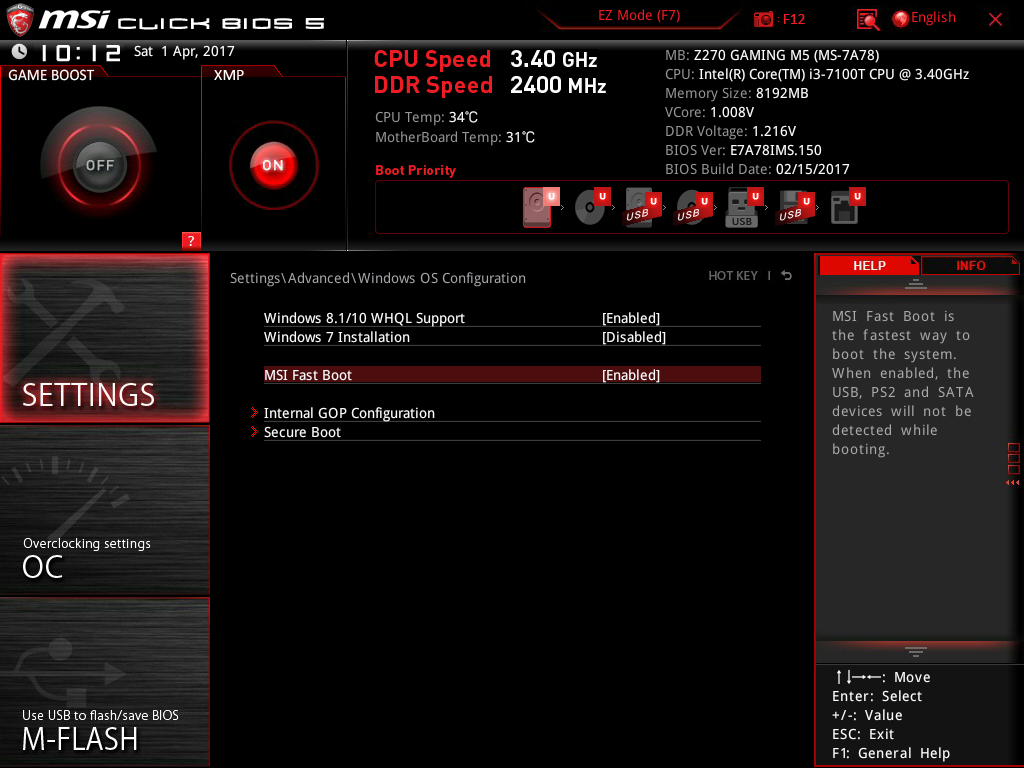The image size is (1024, 768).
Task: Change Windows 7 Installation [Disabled] value
Action: coord(633,337)
